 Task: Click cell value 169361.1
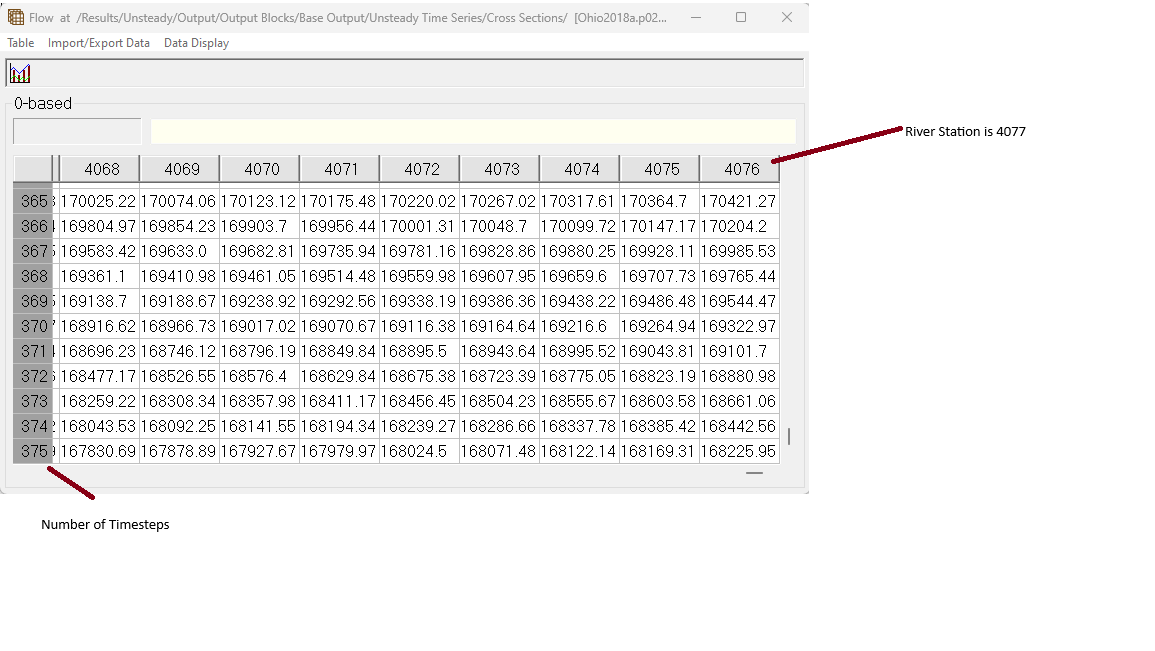pos(98,276)
